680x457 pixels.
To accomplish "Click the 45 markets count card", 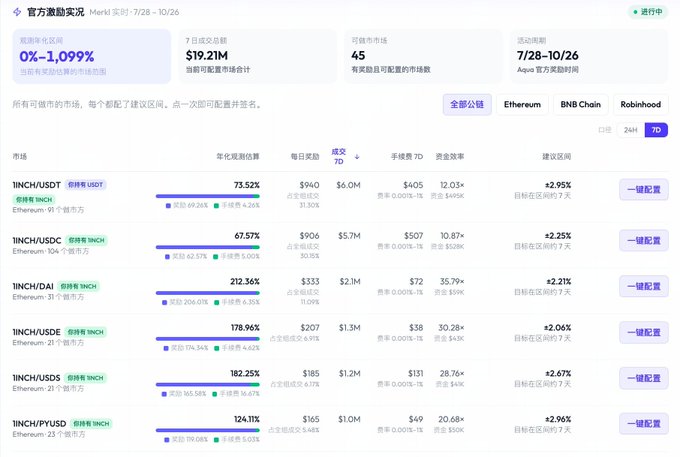I will [423, 56].
